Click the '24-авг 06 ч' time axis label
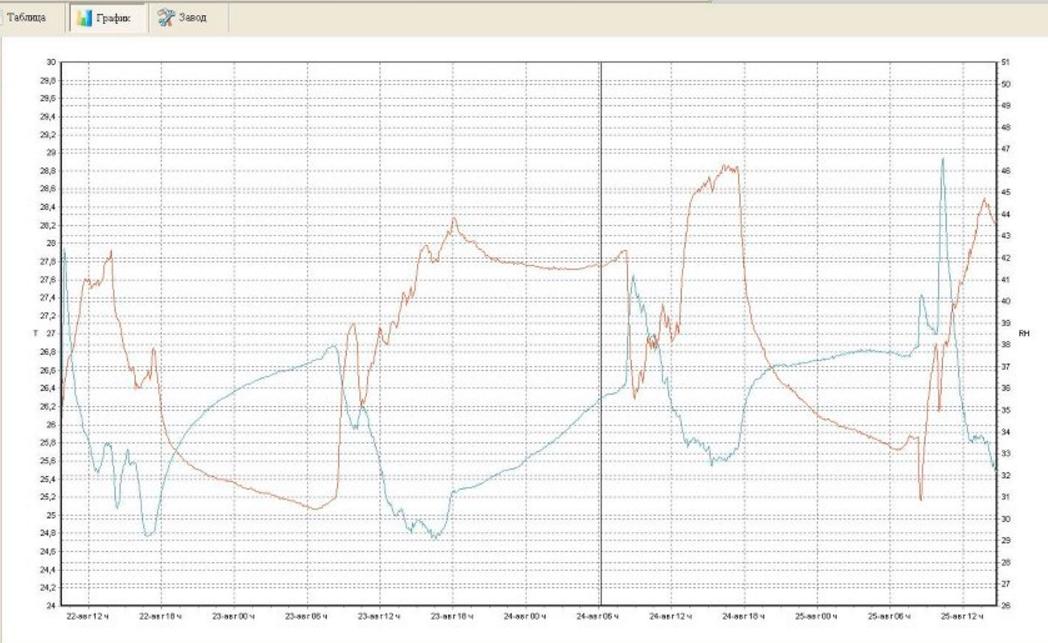This screenshot has height=643, width=1048. pyautogui.click(x=599, y=617)
